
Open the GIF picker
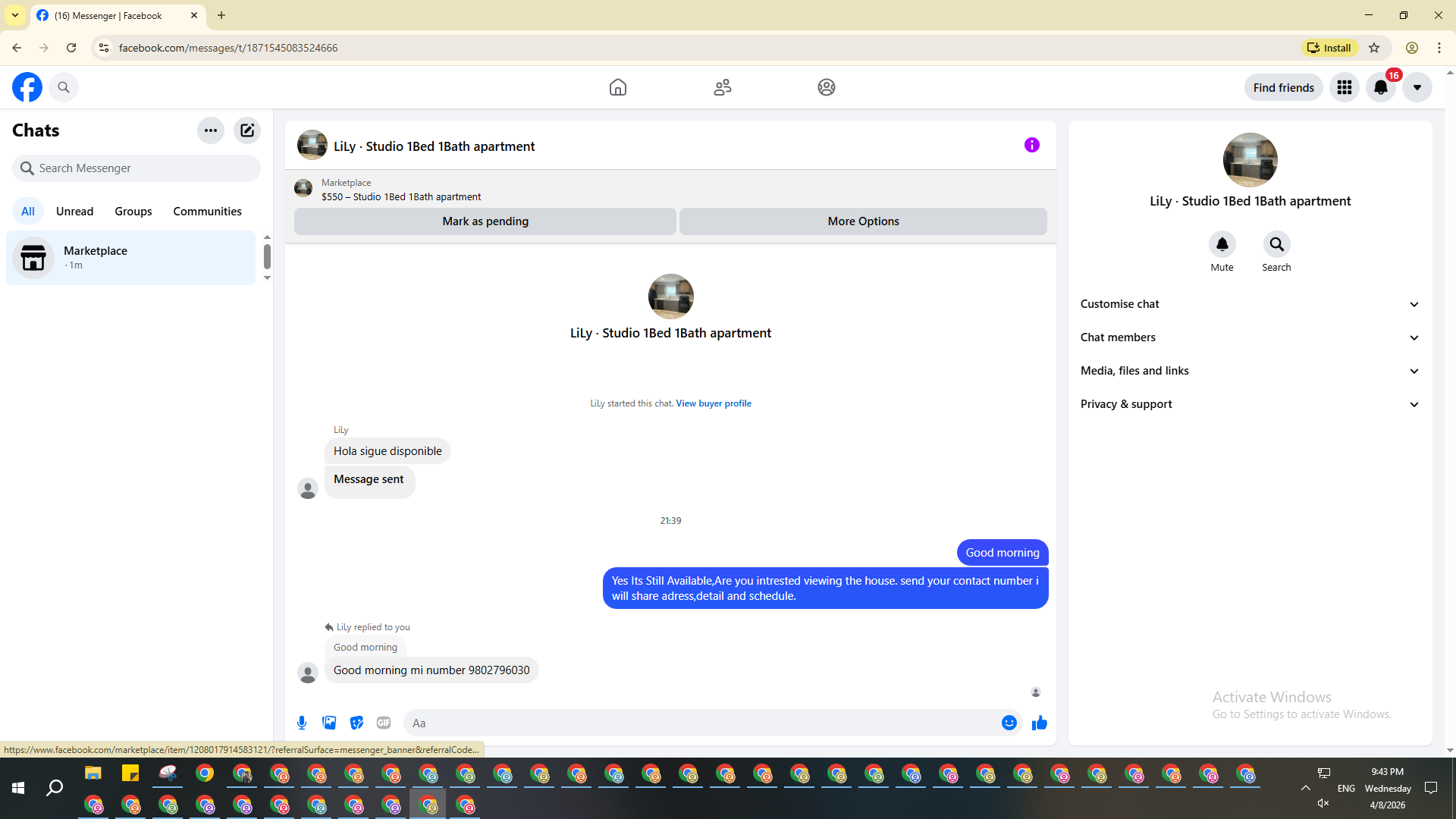384,723
